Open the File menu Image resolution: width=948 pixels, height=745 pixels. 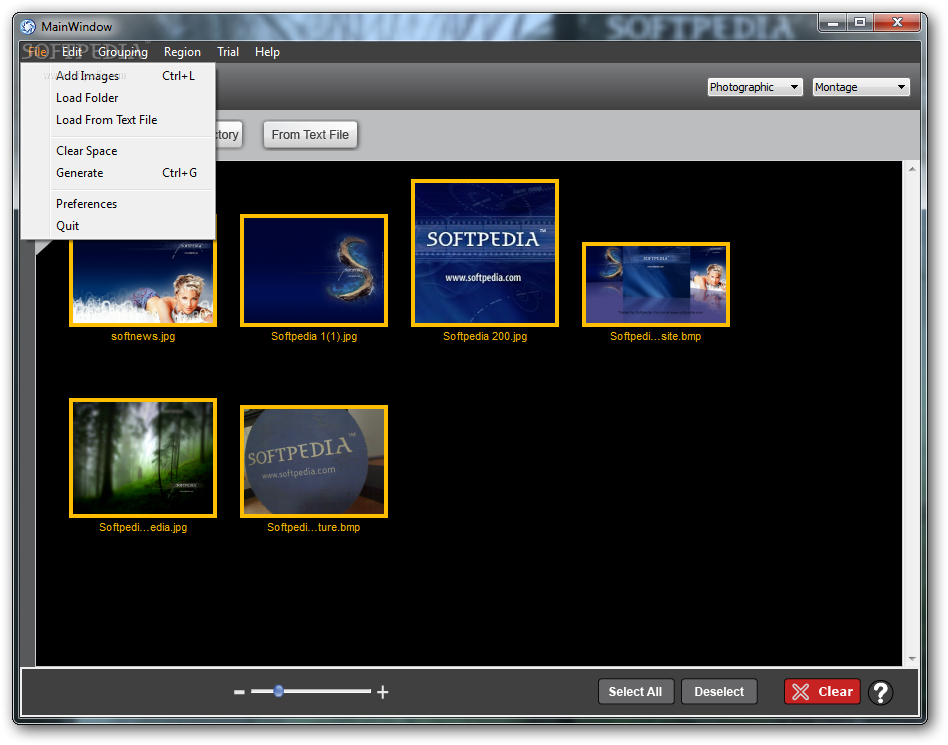click(37, 52)
